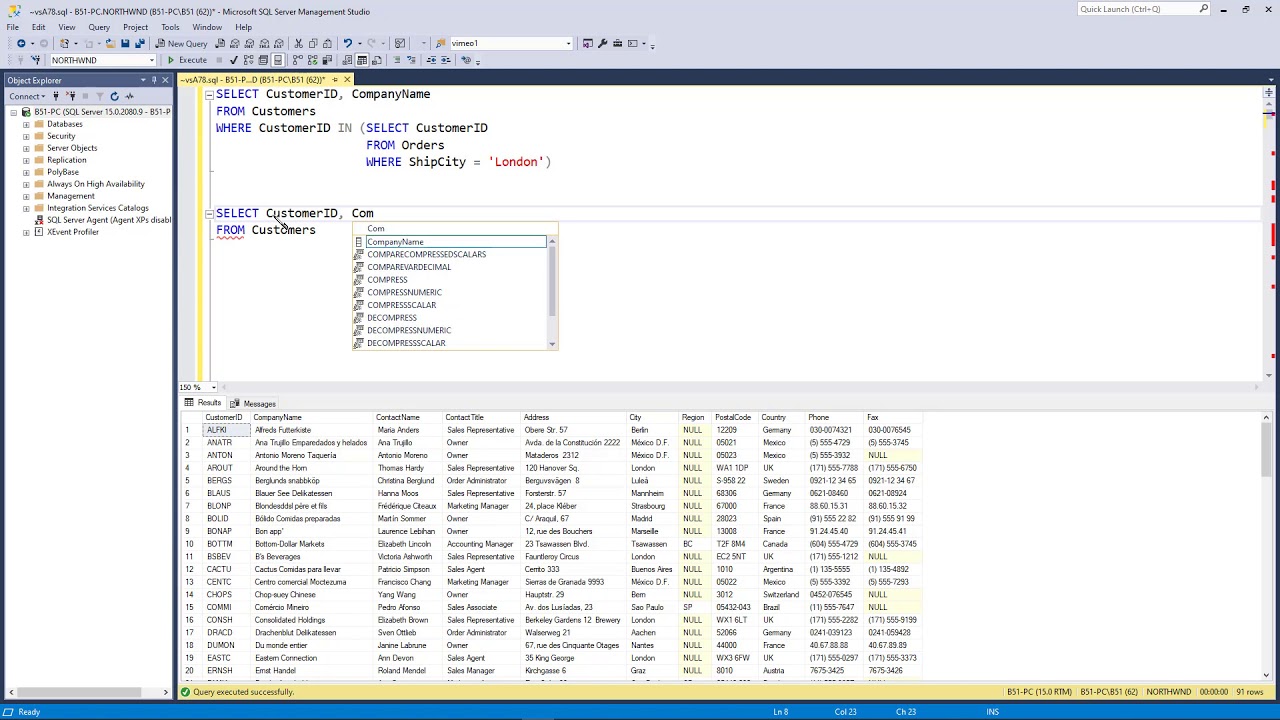The image size is (1280, 720).
Task: Click the Open File folder icon
Action: pyautogui.click(x=110, y=44)
